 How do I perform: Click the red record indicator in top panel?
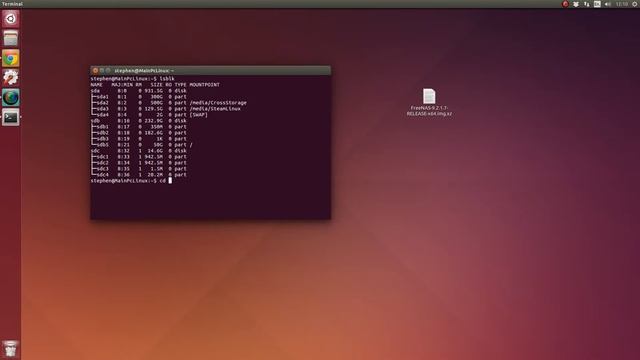tap(565, 4)
